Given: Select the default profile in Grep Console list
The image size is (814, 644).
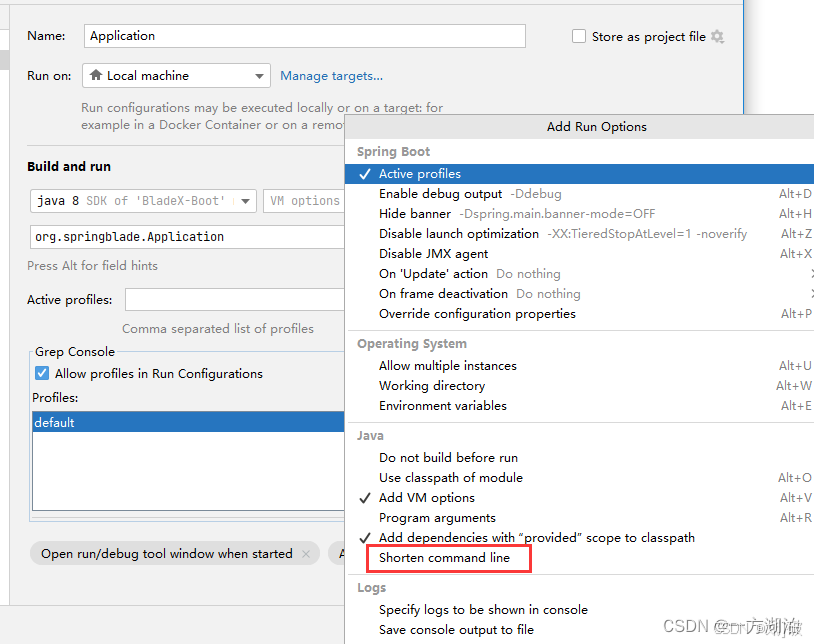Looking at the screenshot, I should coord(188,422).
